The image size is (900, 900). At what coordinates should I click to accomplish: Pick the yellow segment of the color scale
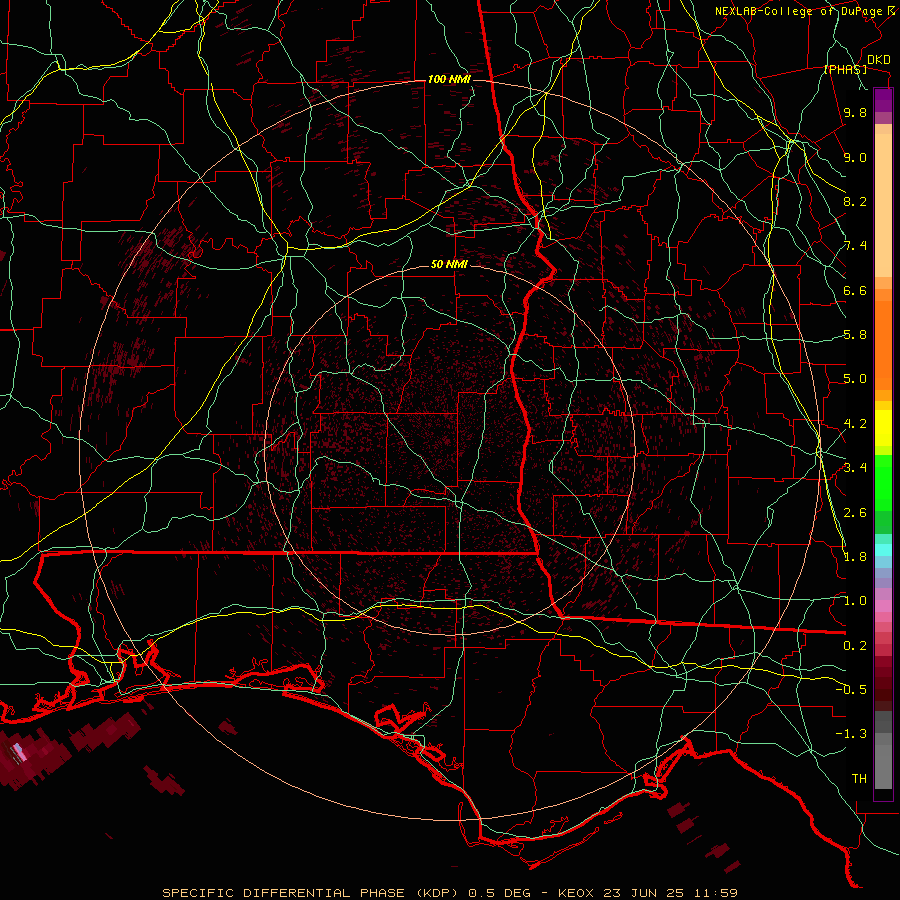pyautogui.click(x=883, y=428)
